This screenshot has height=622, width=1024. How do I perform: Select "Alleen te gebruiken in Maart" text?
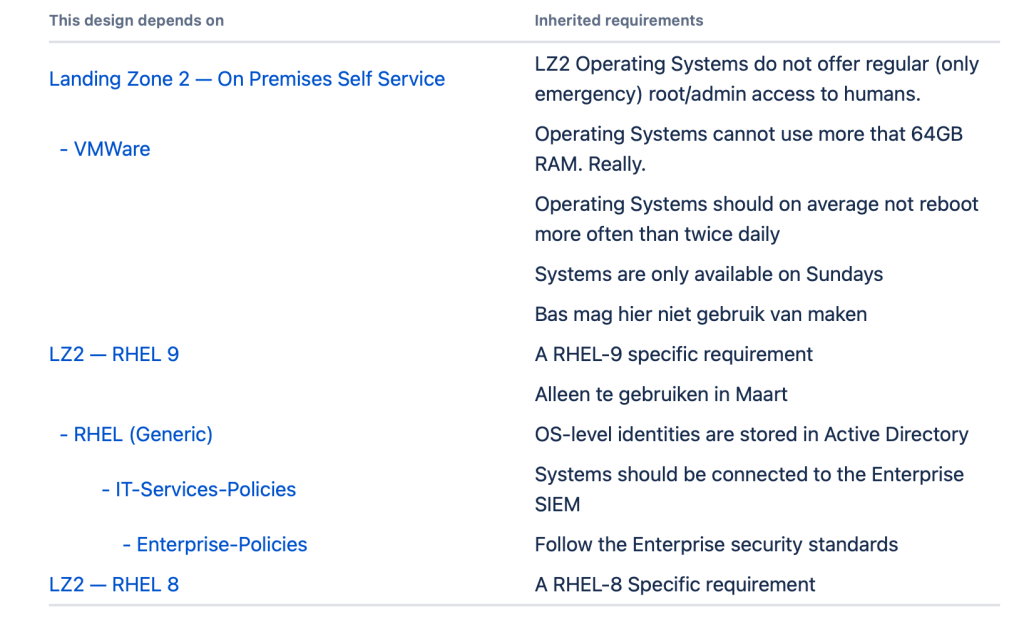point(661,394)
